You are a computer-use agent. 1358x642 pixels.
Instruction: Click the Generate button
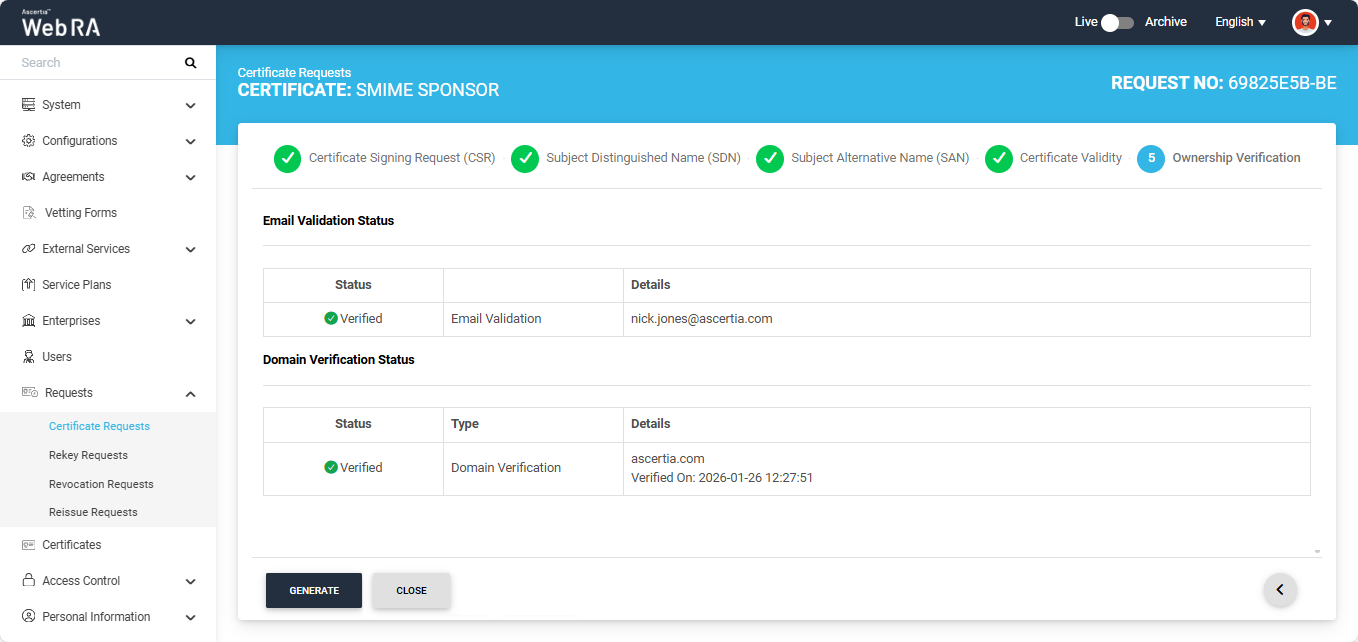[x=314, y=591]
